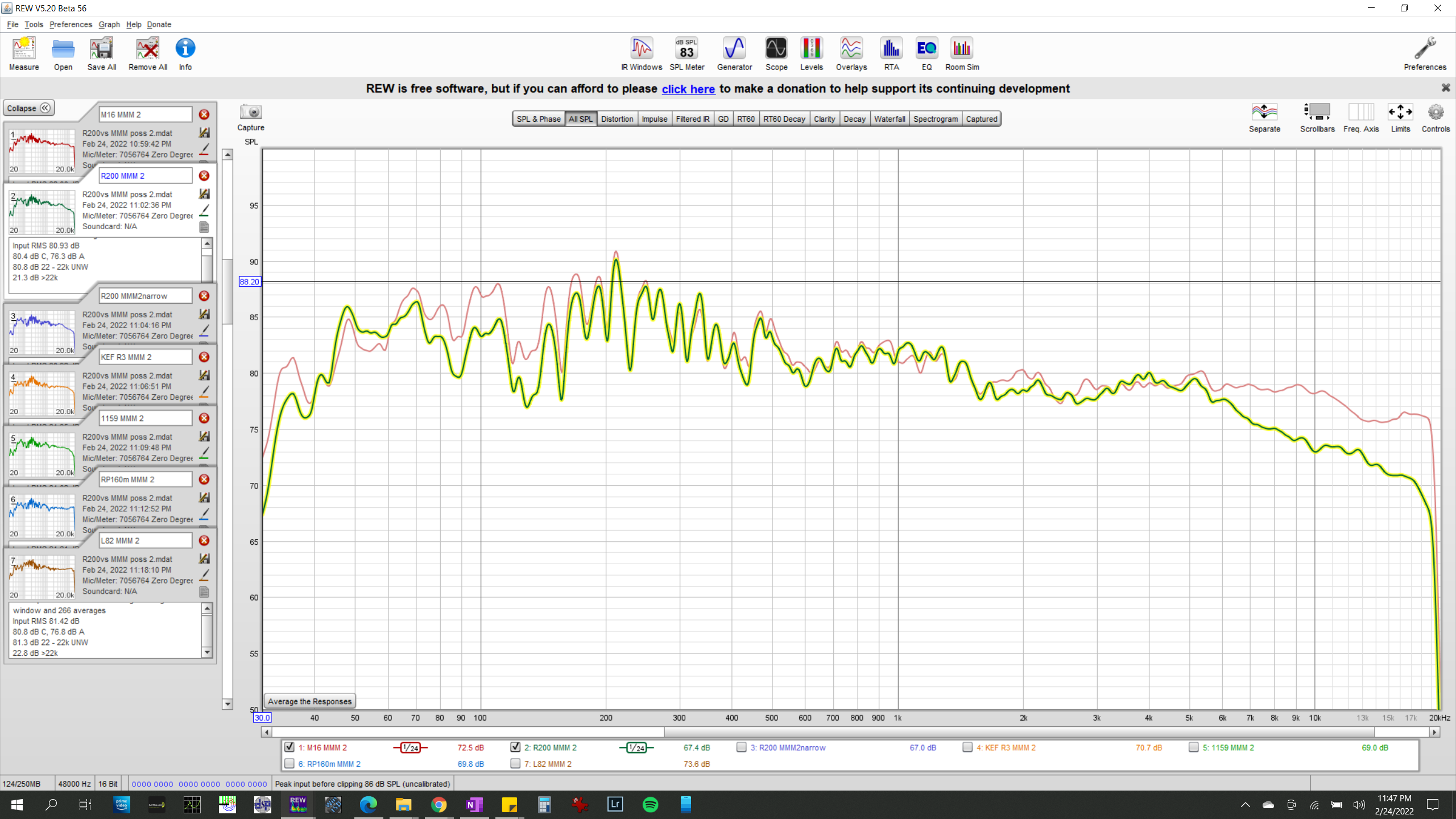
Task: Open the Measure tool
Action: point(24,54)
